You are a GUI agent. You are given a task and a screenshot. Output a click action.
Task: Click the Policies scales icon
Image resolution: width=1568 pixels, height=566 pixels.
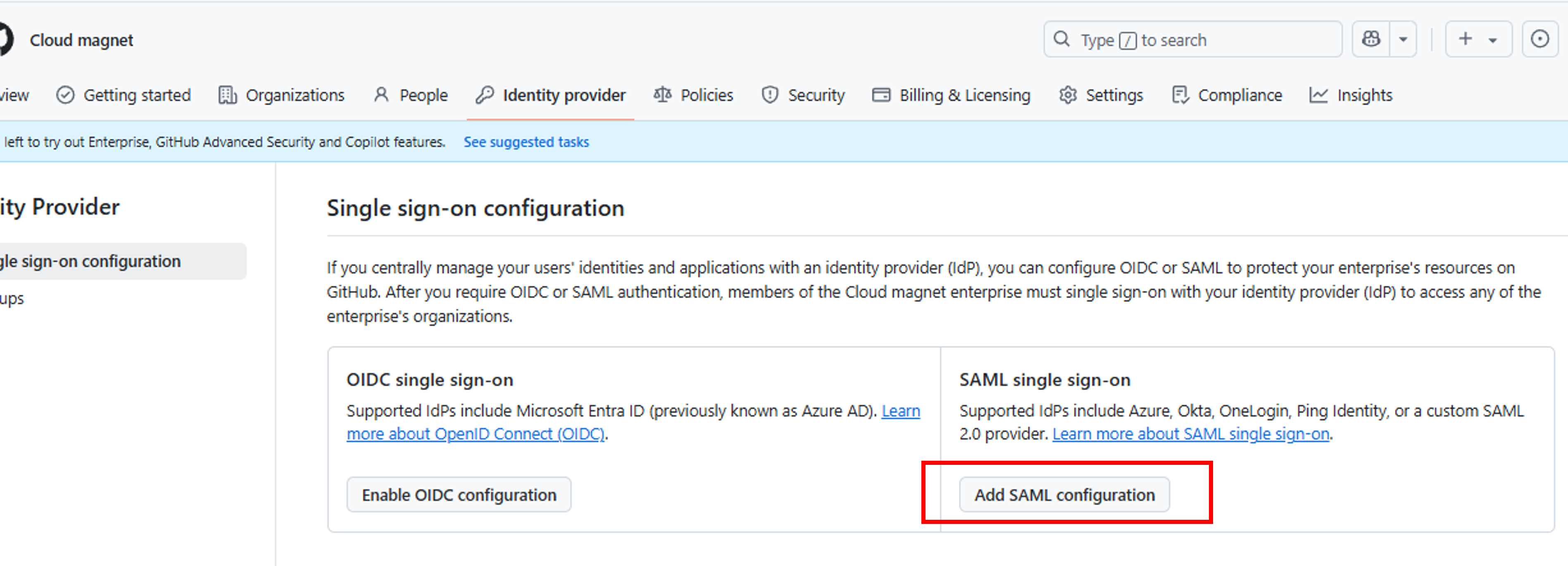click(662, 95)
